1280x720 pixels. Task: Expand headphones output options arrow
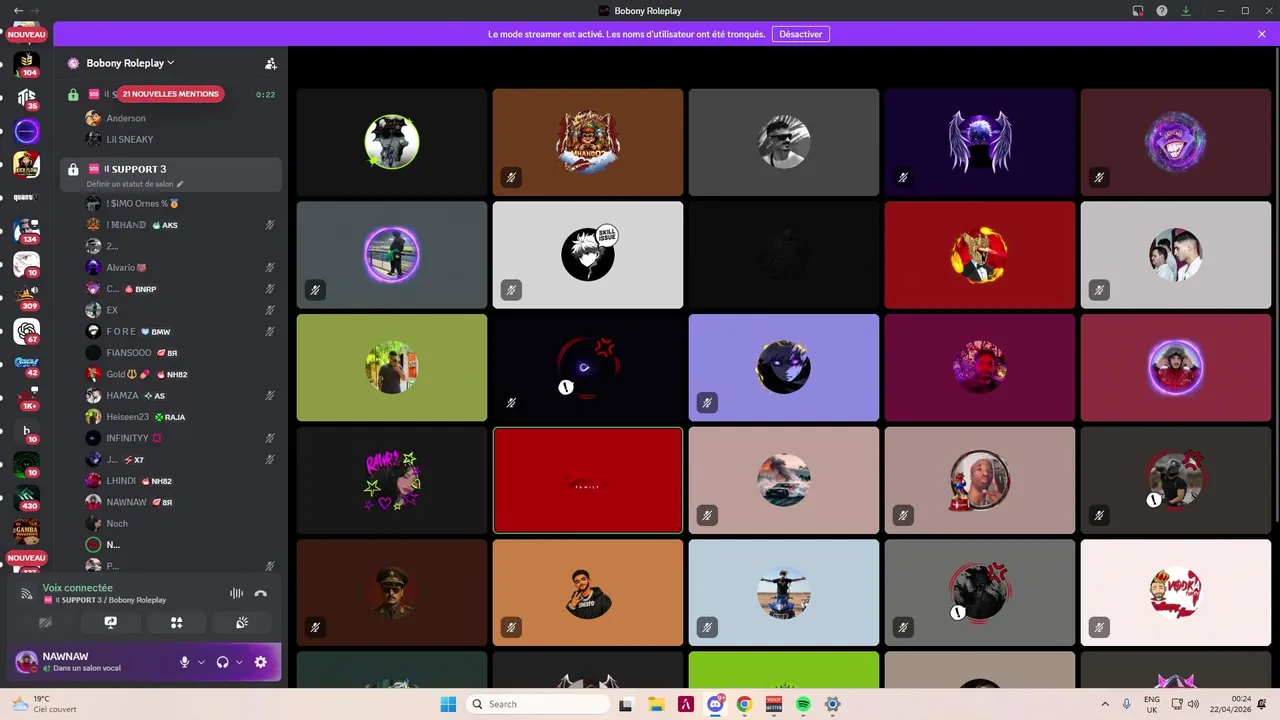(x=239, y=662)
